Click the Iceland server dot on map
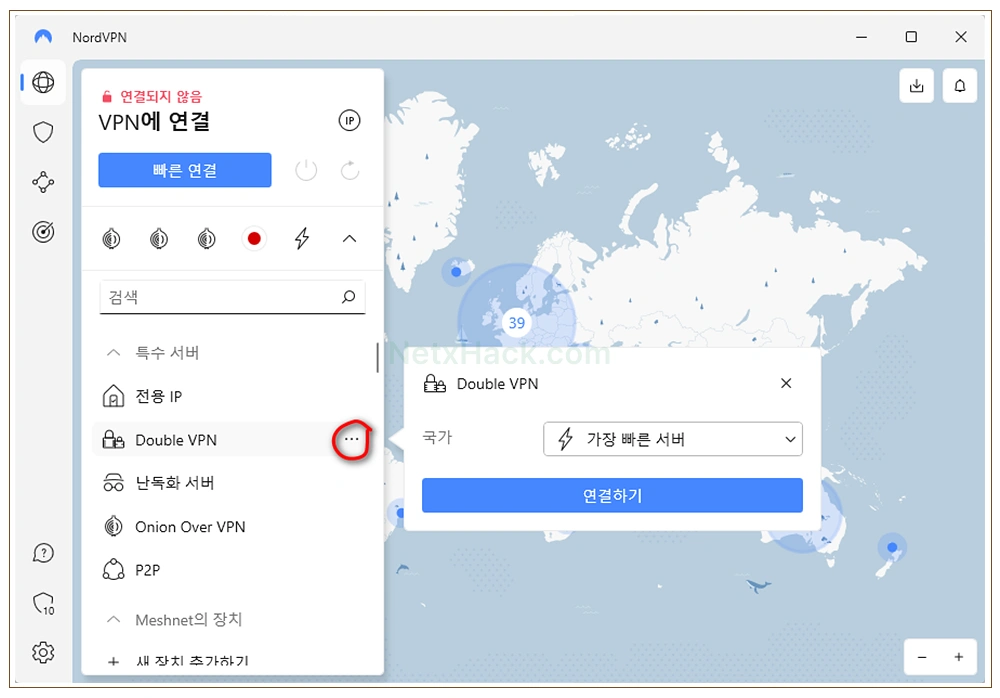Viewport: 1000px width, 698px height. coord(456,272)
